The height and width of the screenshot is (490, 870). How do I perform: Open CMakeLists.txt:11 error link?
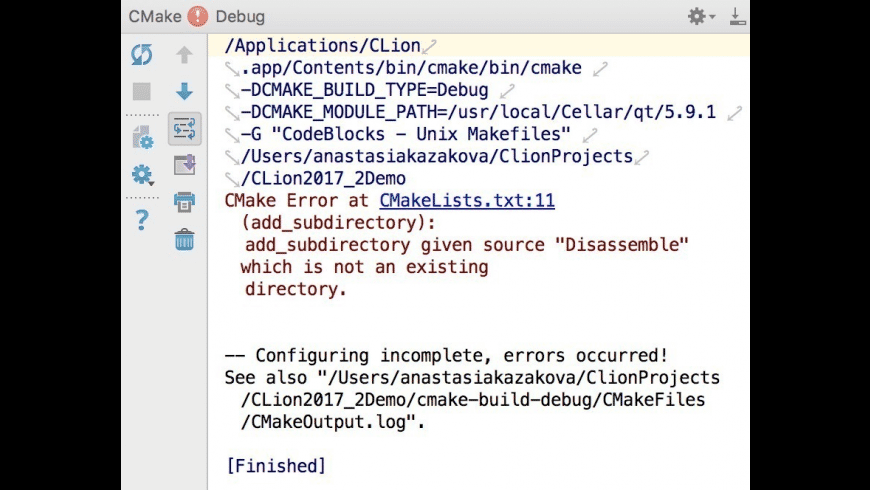467,201
